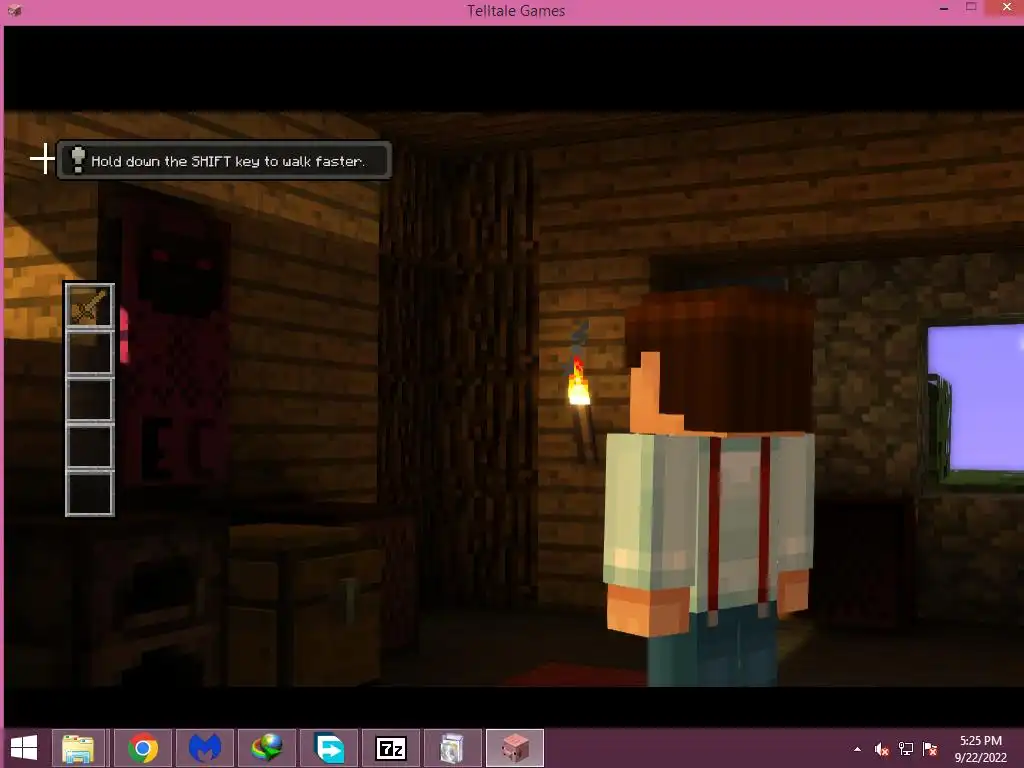Open the blue arrow app on the taskbar
The image size is (1024, 768).
coord(329,748)
